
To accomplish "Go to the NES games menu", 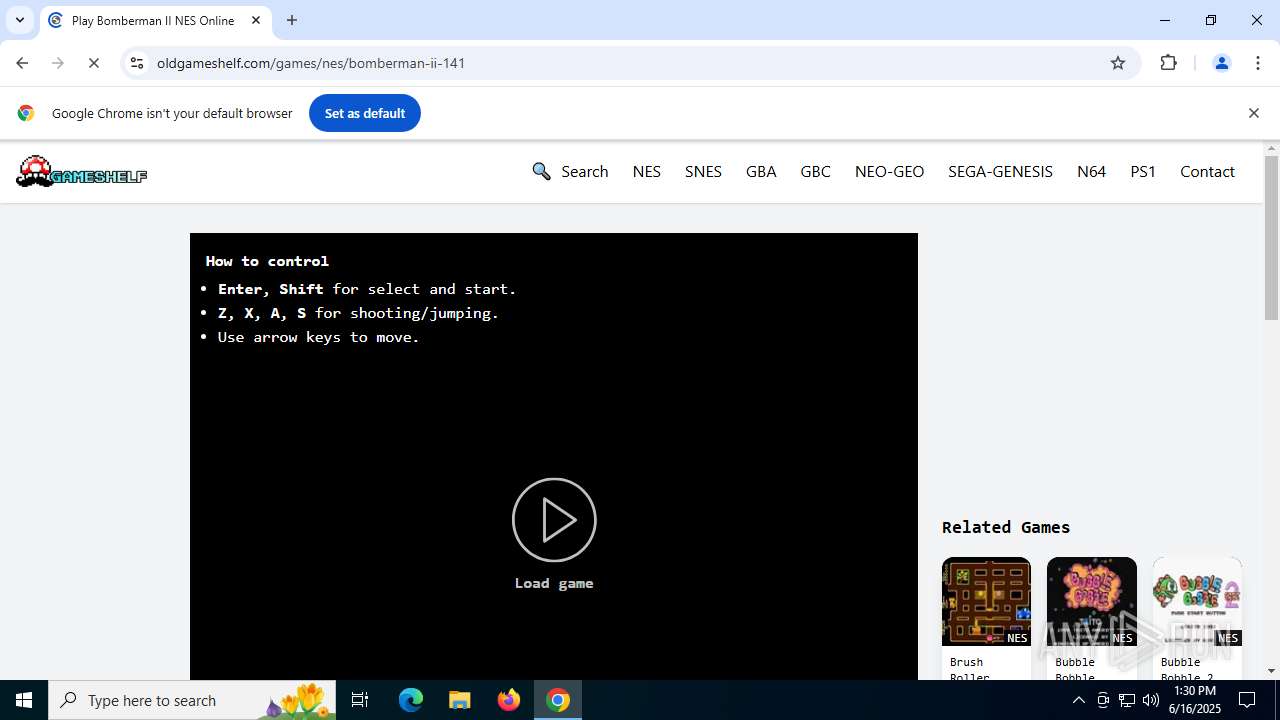I will coord(646,172).
